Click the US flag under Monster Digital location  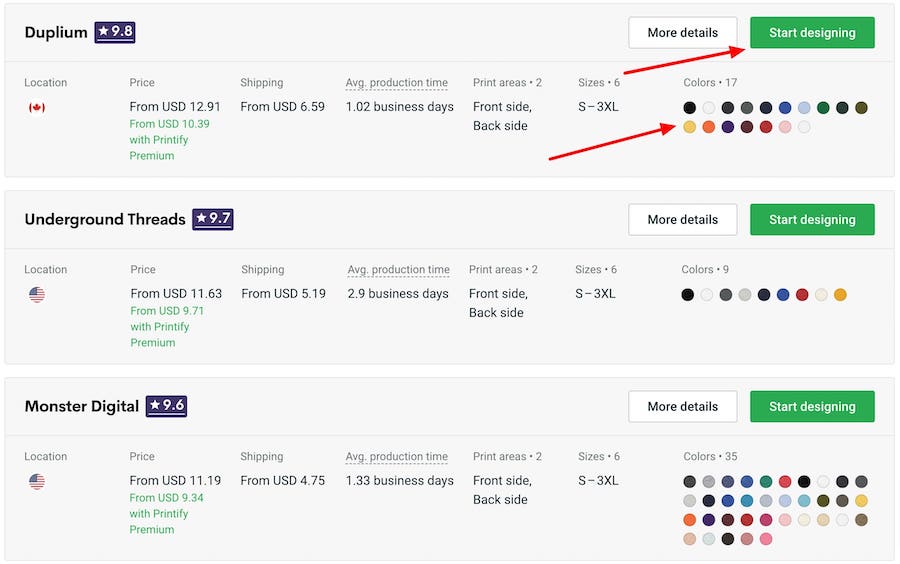tap(37, 481)
